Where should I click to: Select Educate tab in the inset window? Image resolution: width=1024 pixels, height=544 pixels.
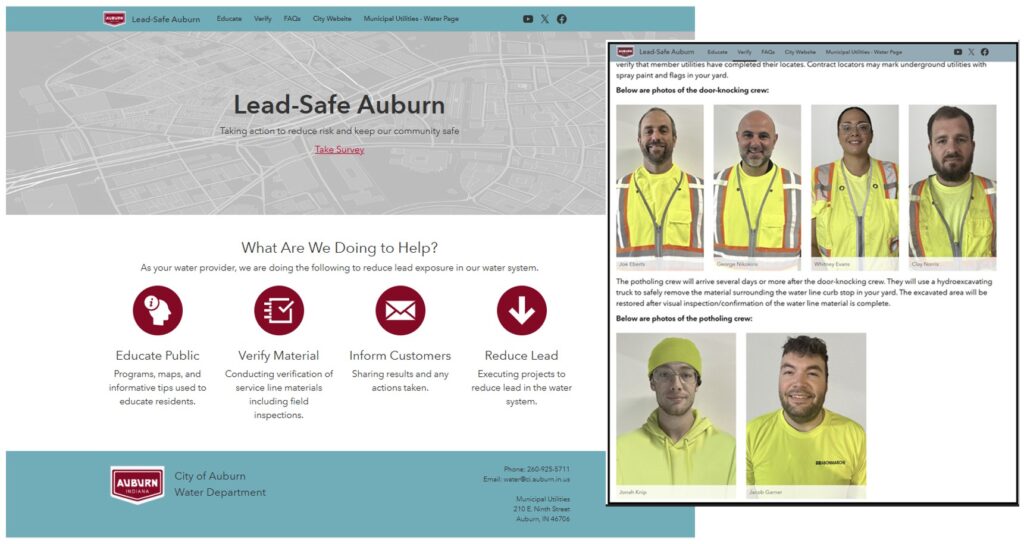pos(717,52)
